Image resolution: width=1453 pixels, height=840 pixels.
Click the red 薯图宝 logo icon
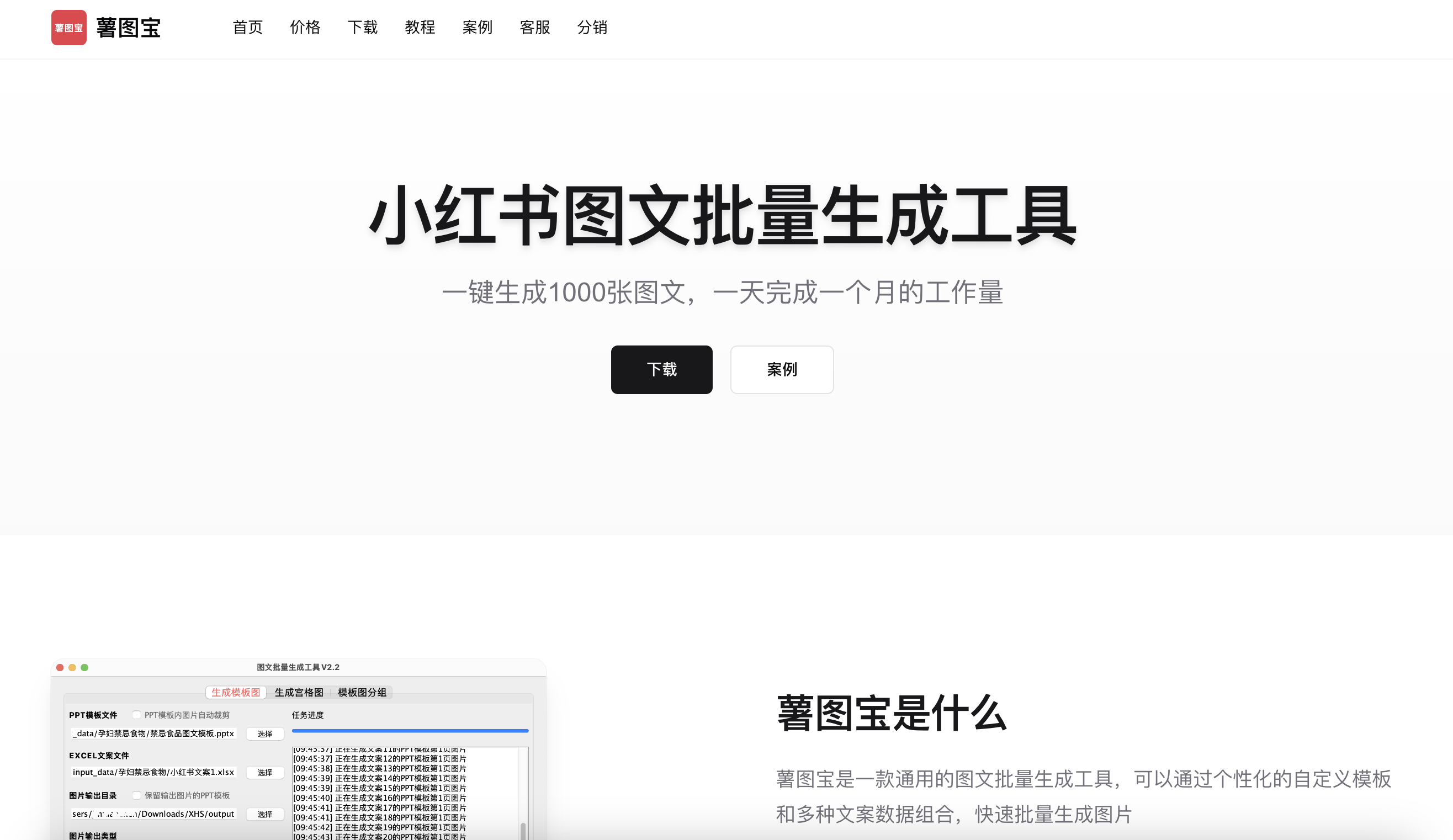click(x=68, y=28)
